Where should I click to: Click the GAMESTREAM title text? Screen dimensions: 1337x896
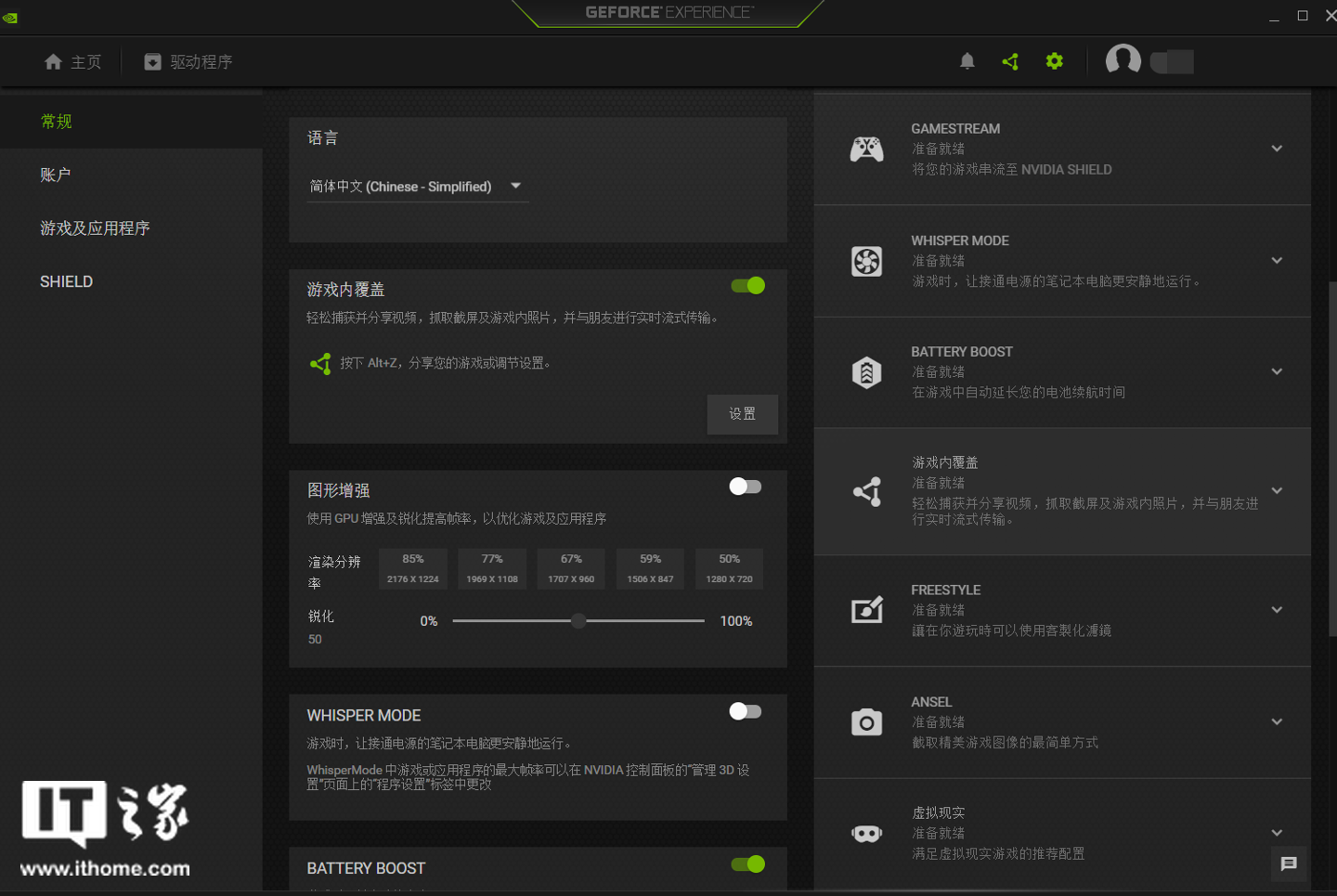tap(955, 129)
